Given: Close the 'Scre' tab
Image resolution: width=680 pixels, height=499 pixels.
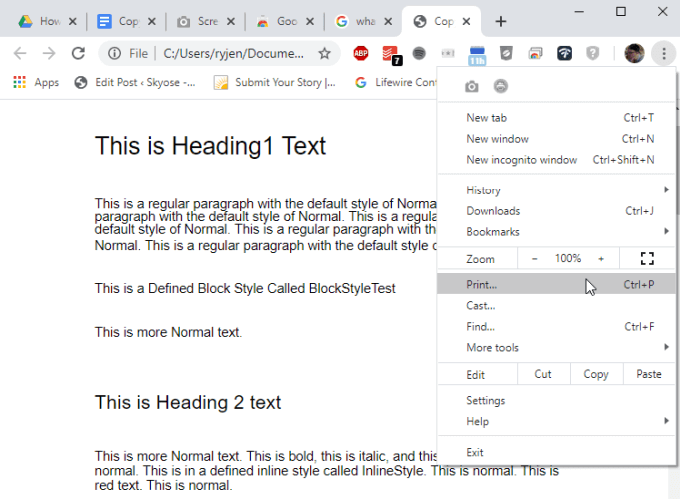Looking at the screenshot, I should [x=231, y=21].
